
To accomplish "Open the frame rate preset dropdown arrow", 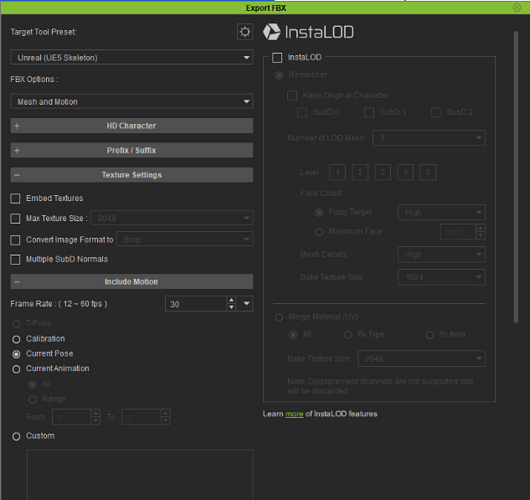I will point(246,304).
